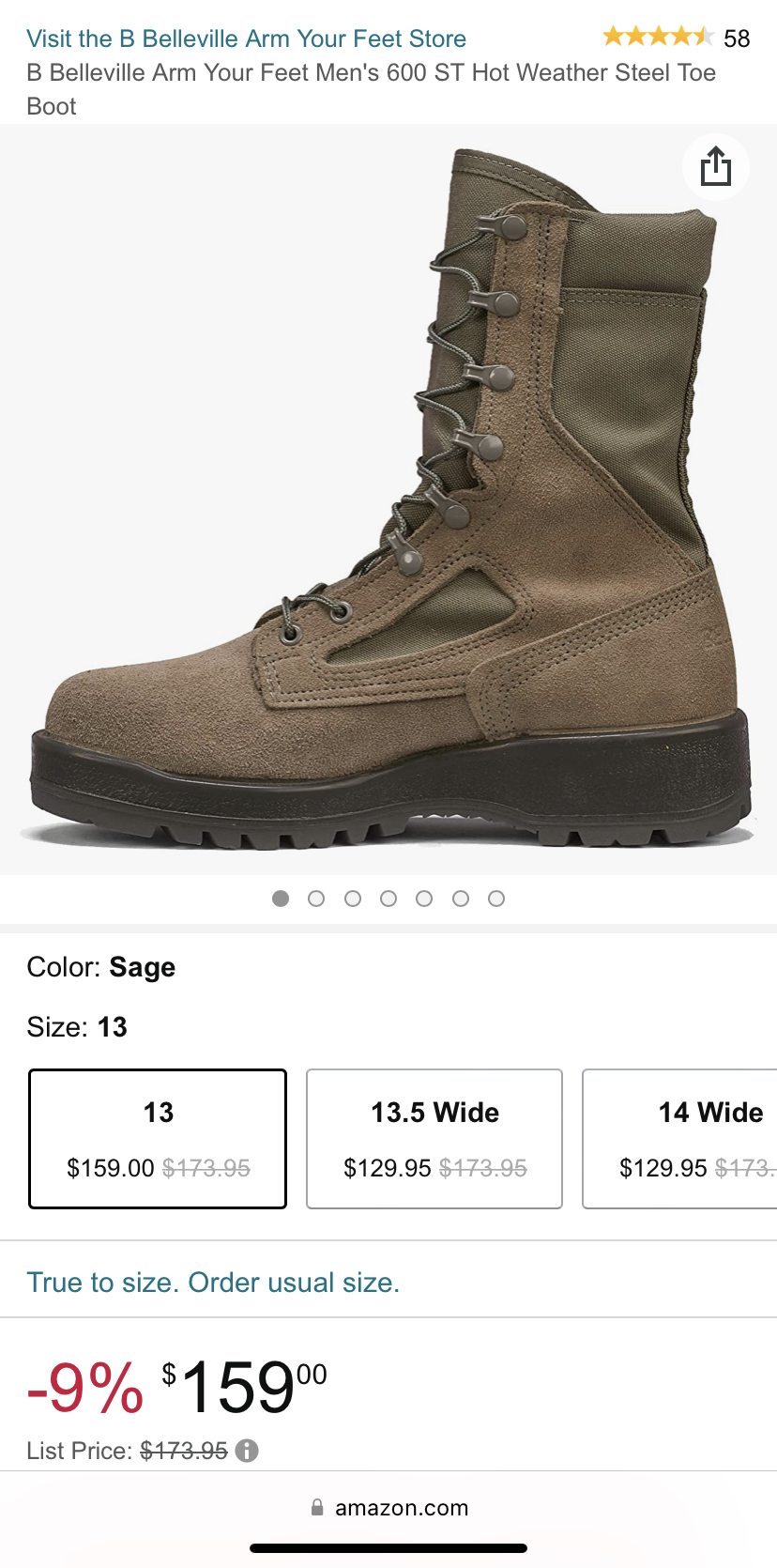Select size 13 option
The height and width of the screenshot is (1568, 777).
pyautogui.click(x=158, y=1138)
